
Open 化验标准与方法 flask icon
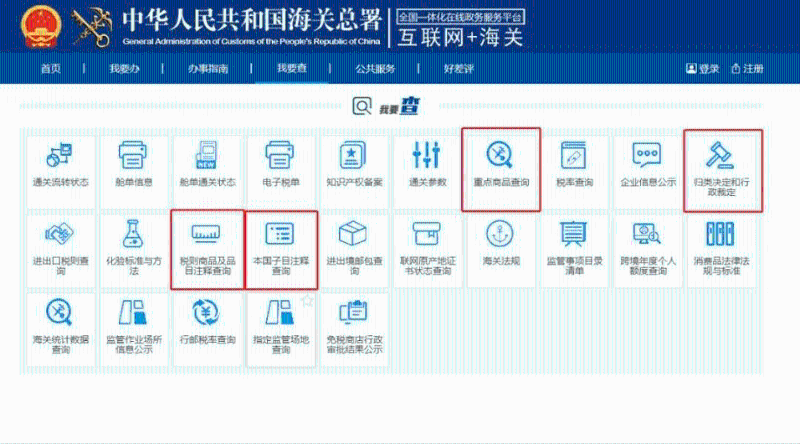coord(133,234)
